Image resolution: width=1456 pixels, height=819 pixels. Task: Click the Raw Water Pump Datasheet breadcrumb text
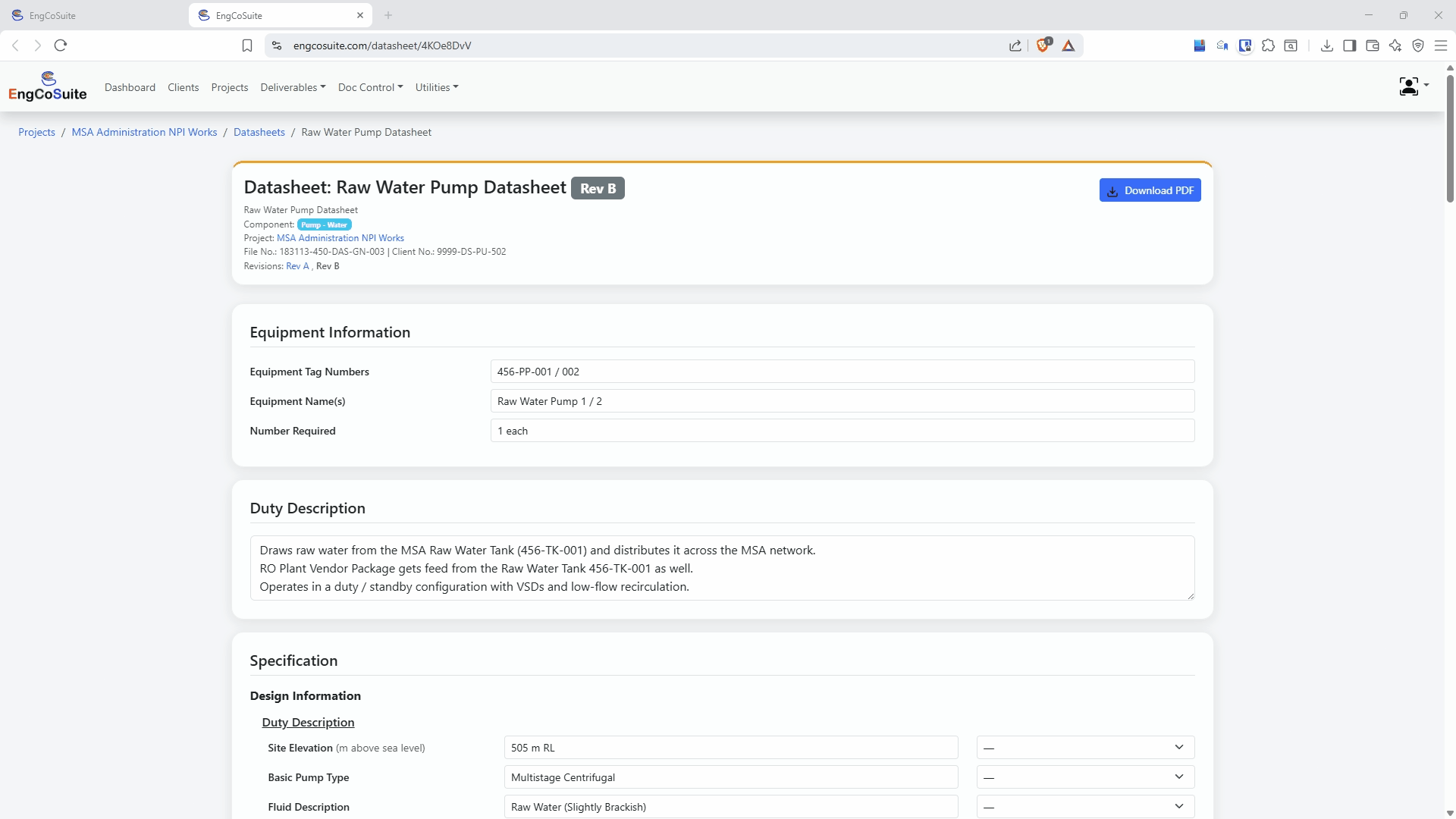click(366, 132)
